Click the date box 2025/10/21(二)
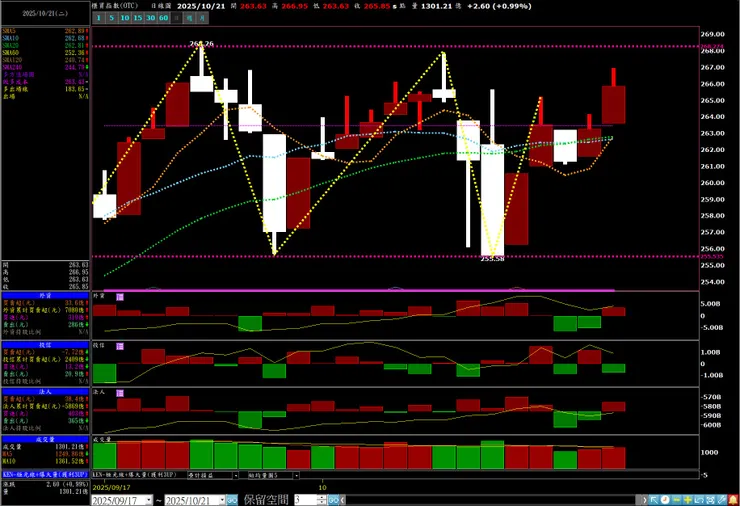 [45, 13]
